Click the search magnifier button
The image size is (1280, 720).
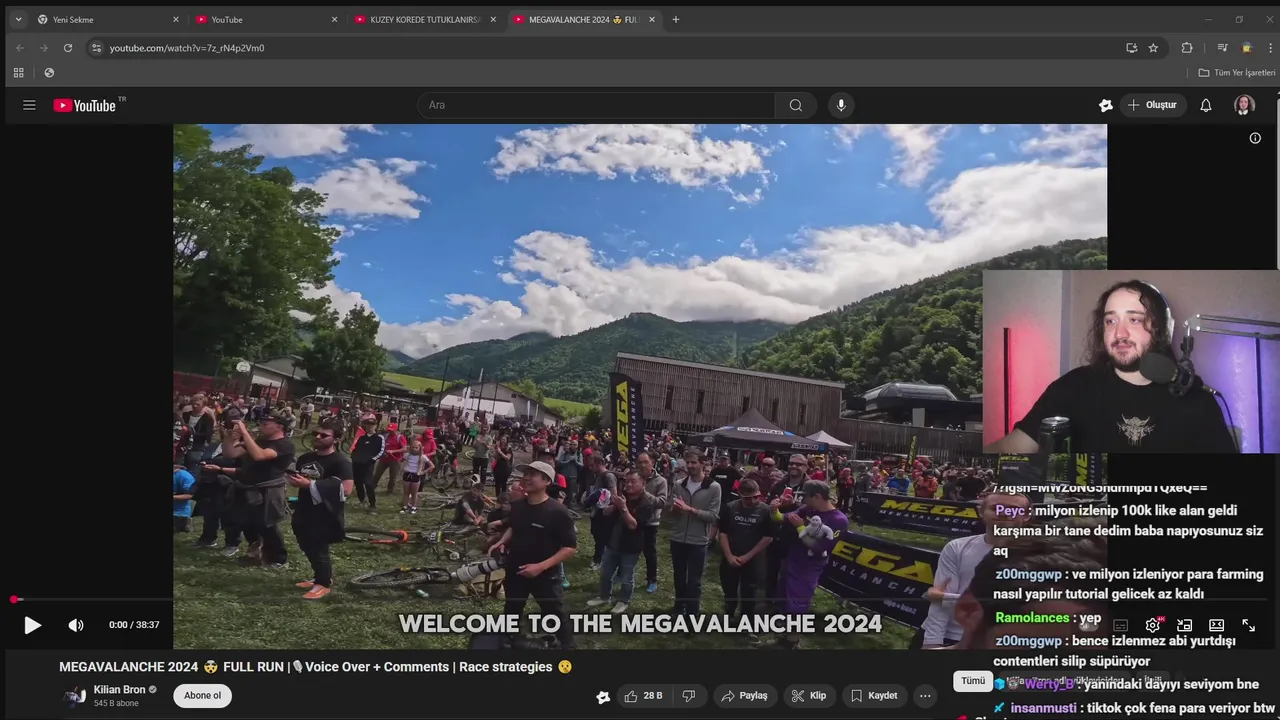tap(795, 105)
